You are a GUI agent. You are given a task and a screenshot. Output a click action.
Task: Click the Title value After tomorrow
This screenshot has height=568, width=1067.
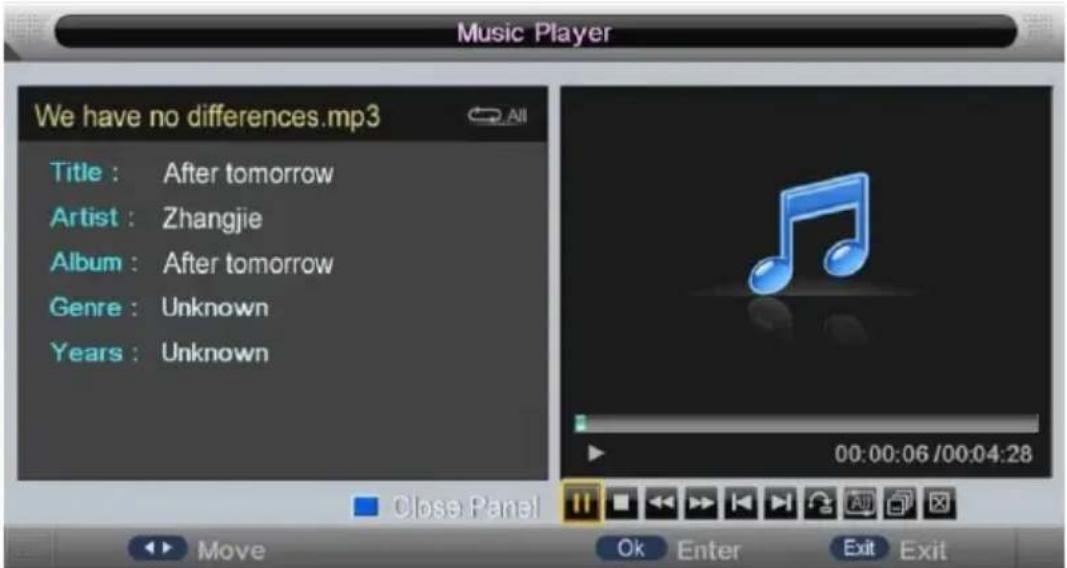click(248, 173)
